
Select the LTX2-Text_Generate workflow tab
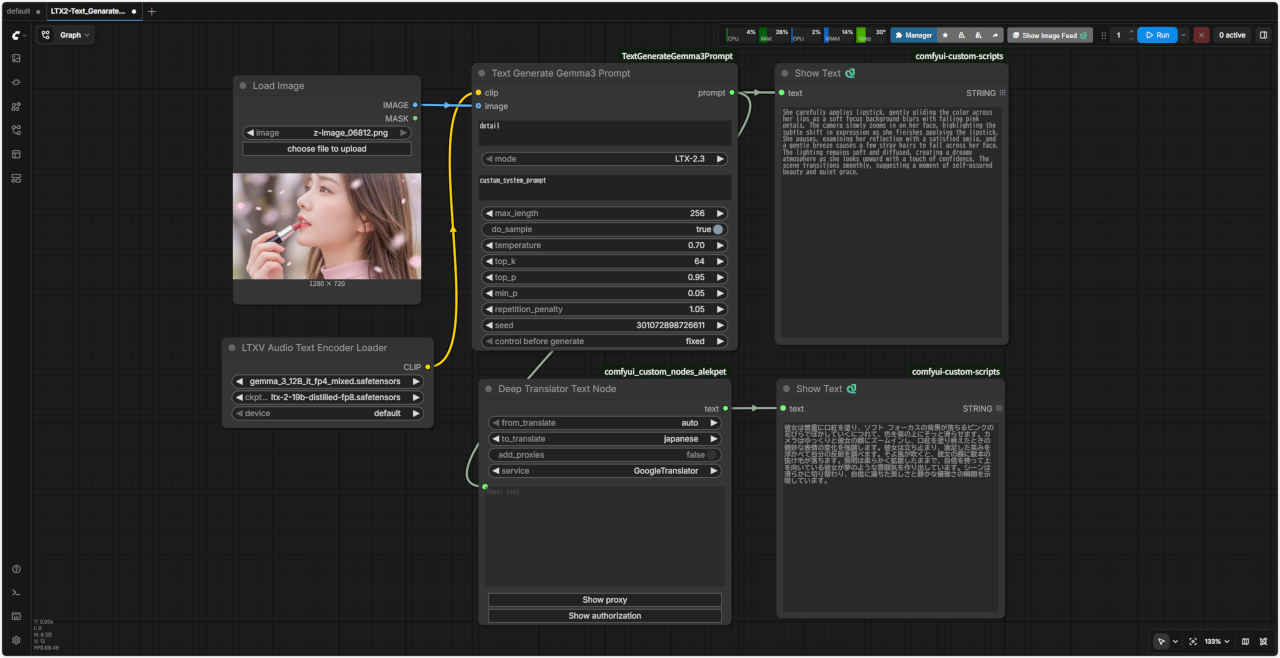pyautogui.click(x=88, y=11)
